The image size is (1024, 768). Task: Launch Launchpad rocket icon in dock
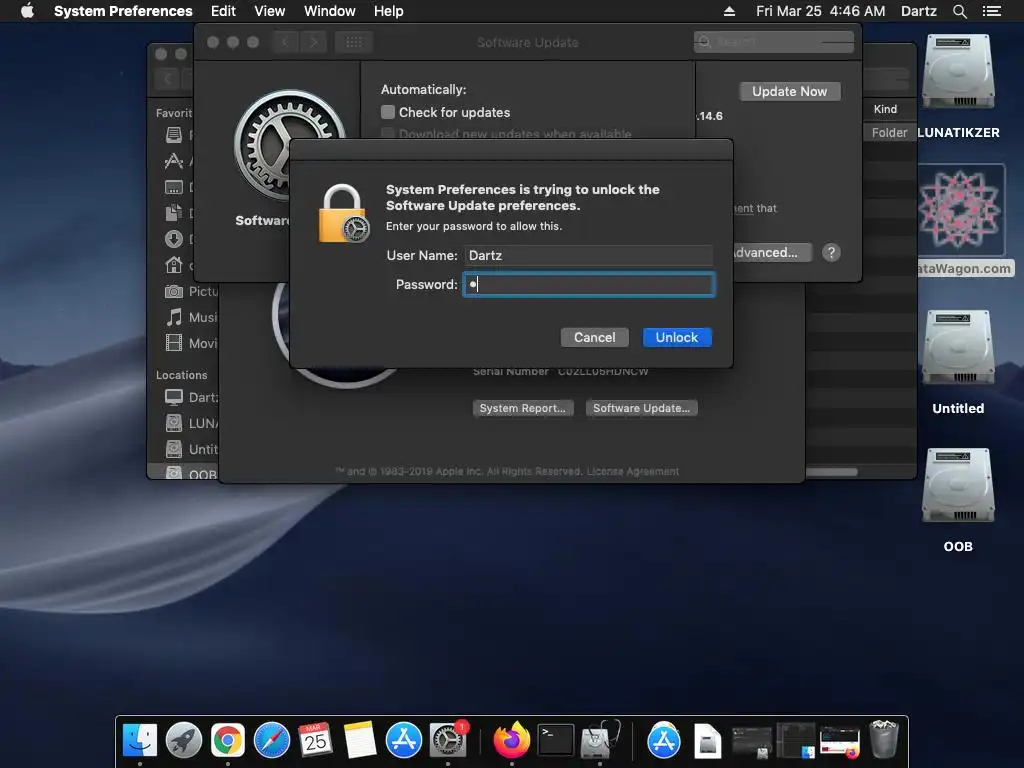(x=184, y=740)
